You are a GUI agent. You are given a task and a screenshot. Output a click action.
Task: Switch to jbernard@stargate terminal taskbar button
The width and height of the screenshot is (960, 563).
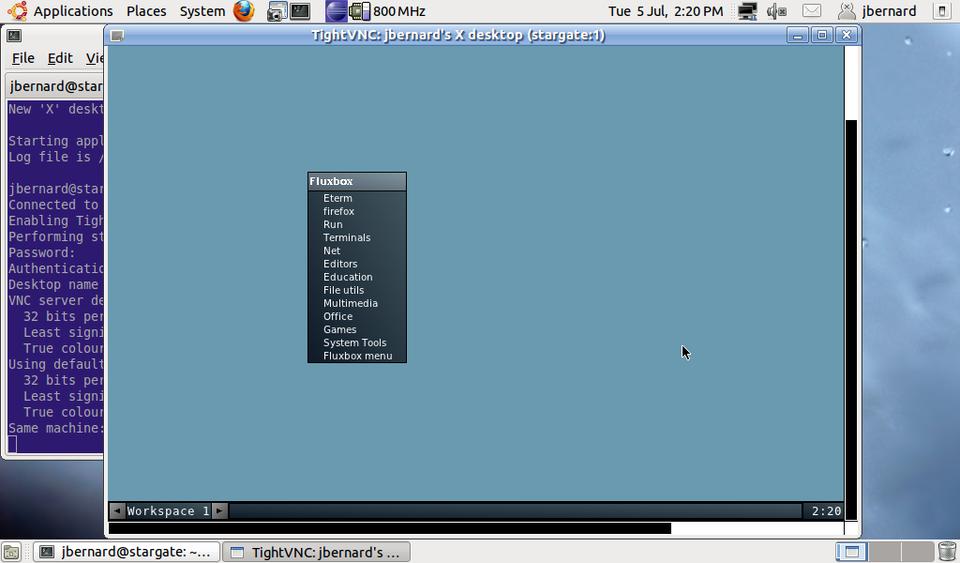tap(126, 552)
